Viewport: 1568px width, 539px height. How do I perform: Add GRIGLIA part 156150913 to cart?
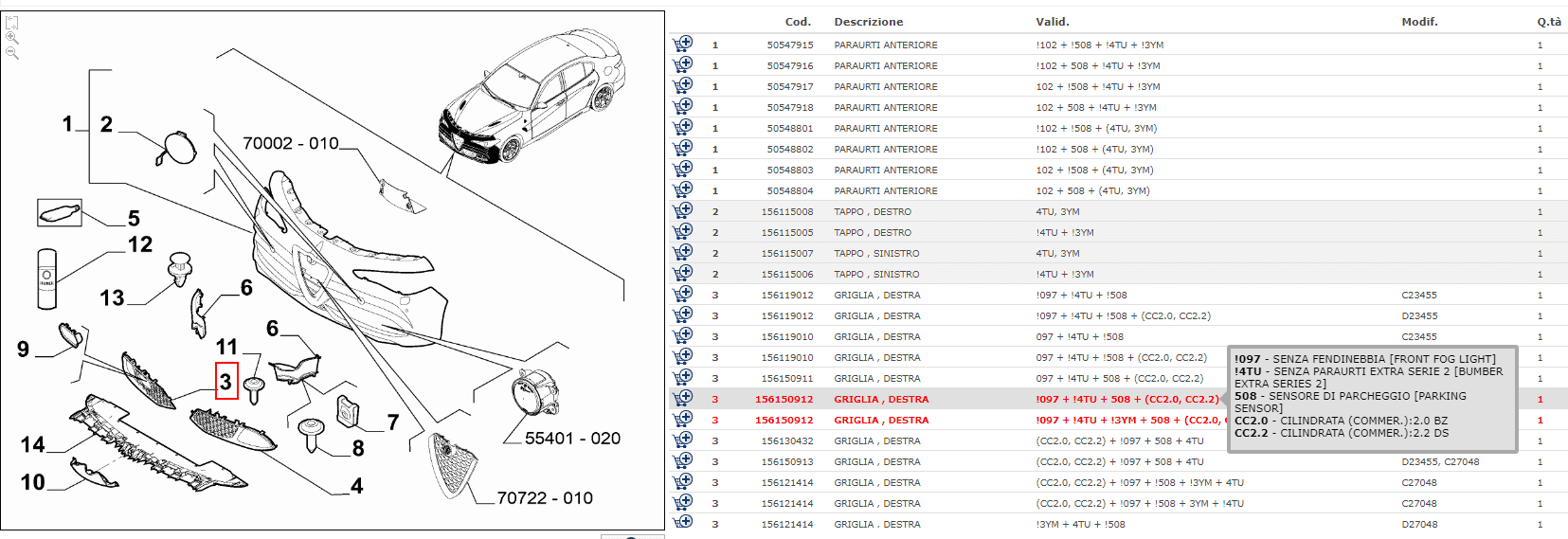(x=682, y=460)
